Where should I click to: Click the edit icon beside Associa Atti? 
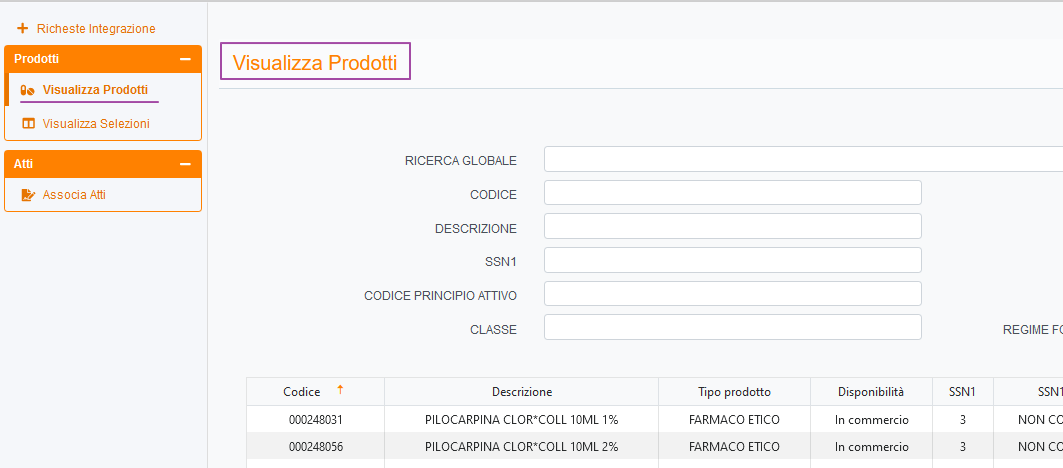(28, 195)
